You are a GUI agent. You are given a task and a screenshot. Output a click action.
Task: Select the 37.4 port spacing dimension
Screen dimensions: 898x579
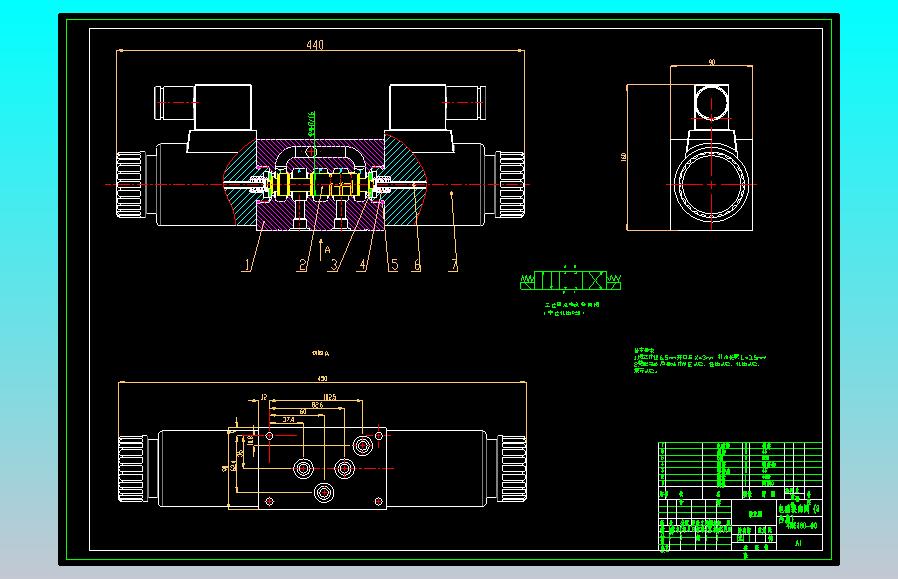pyautogui.click(x=289, y=420)
